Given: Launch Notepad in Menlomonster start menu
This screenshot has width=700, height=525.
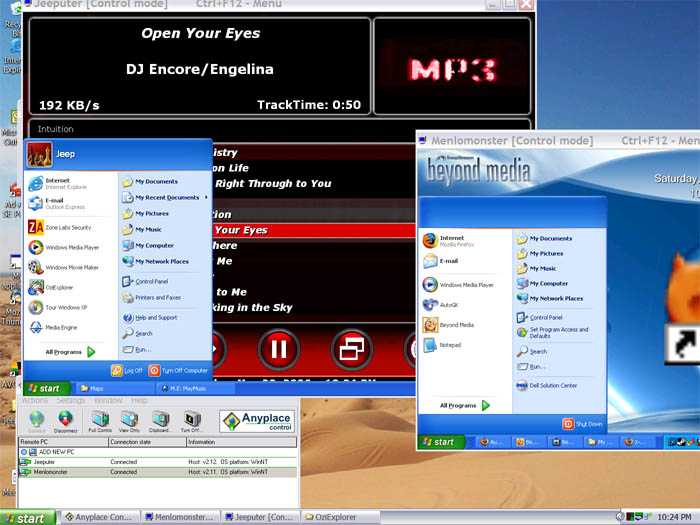Looking at the screenshot, I should (465, 345).
